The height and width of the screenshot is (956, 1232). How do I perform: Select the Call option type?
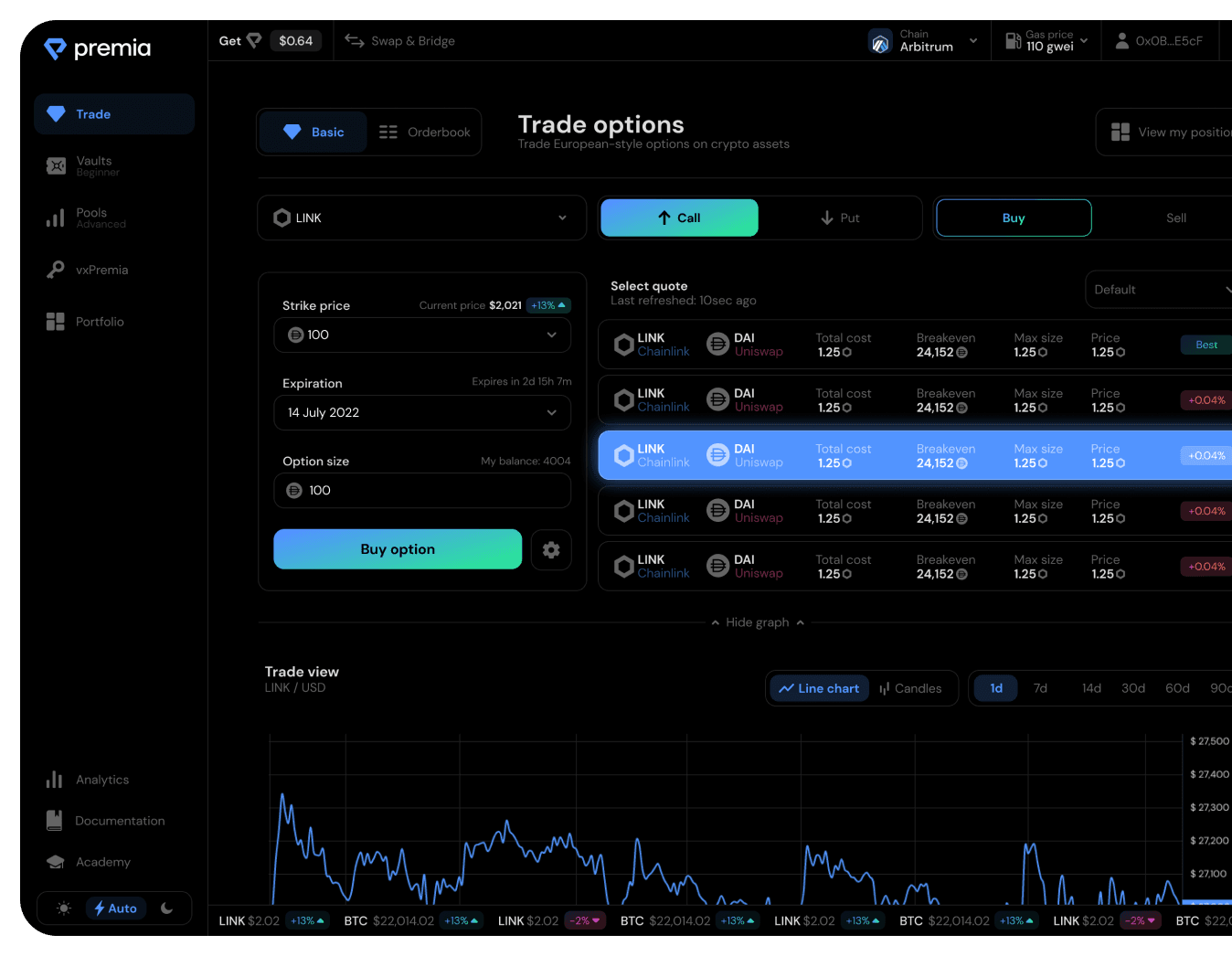(679, 218)
